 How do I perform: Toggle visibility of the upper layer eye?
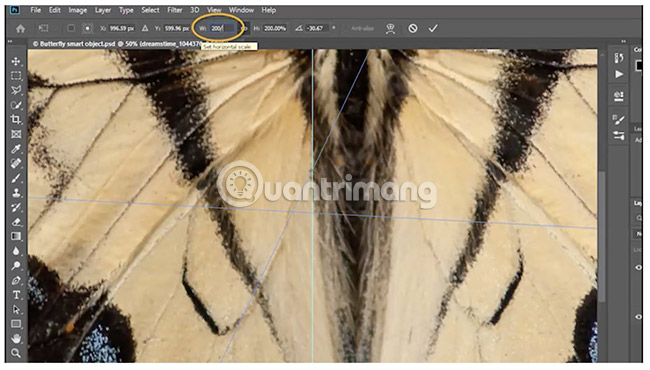point(638,268)
